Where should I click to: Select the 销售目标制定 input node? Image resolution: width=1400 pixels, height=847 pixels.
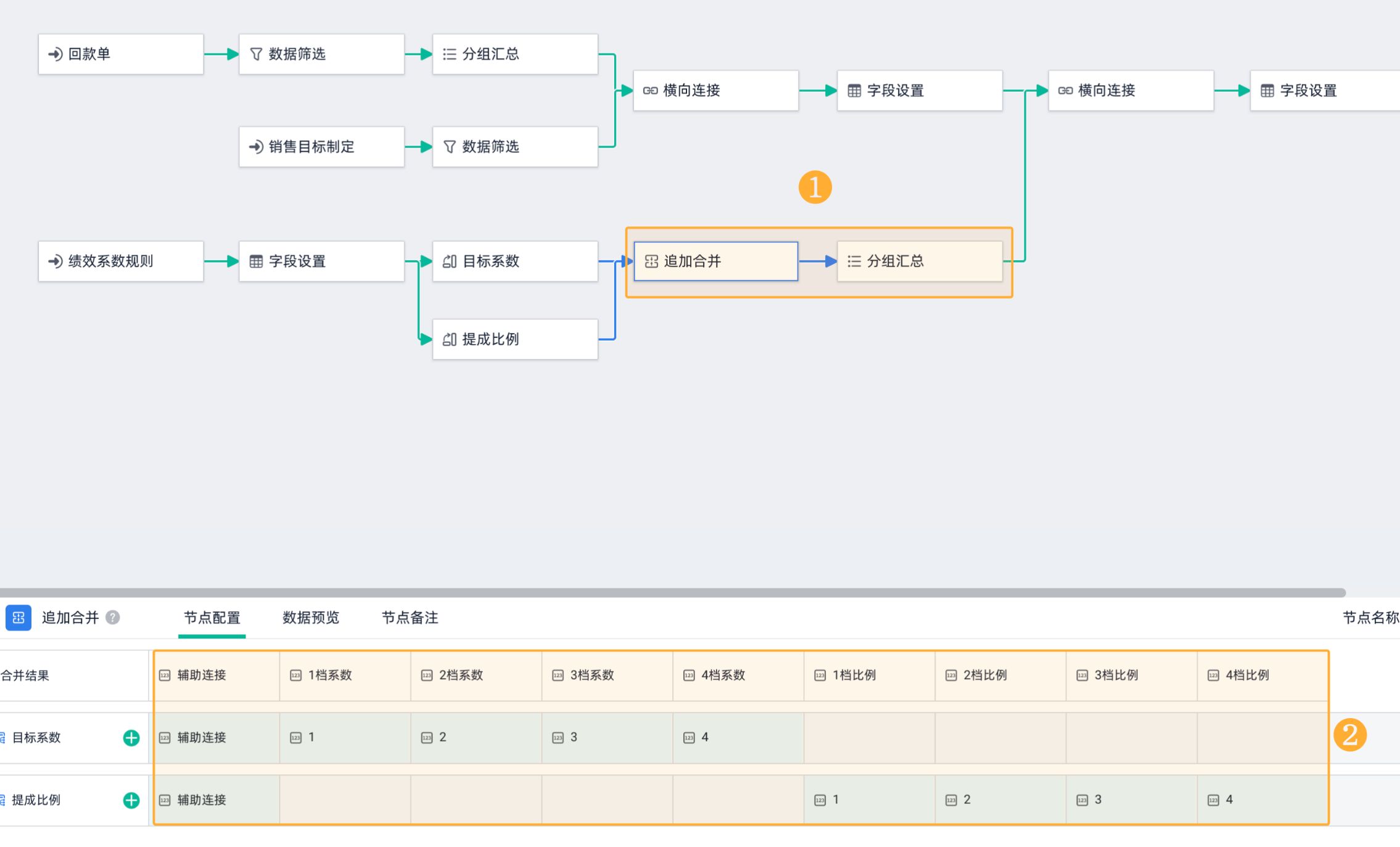[x=321, y=147]
